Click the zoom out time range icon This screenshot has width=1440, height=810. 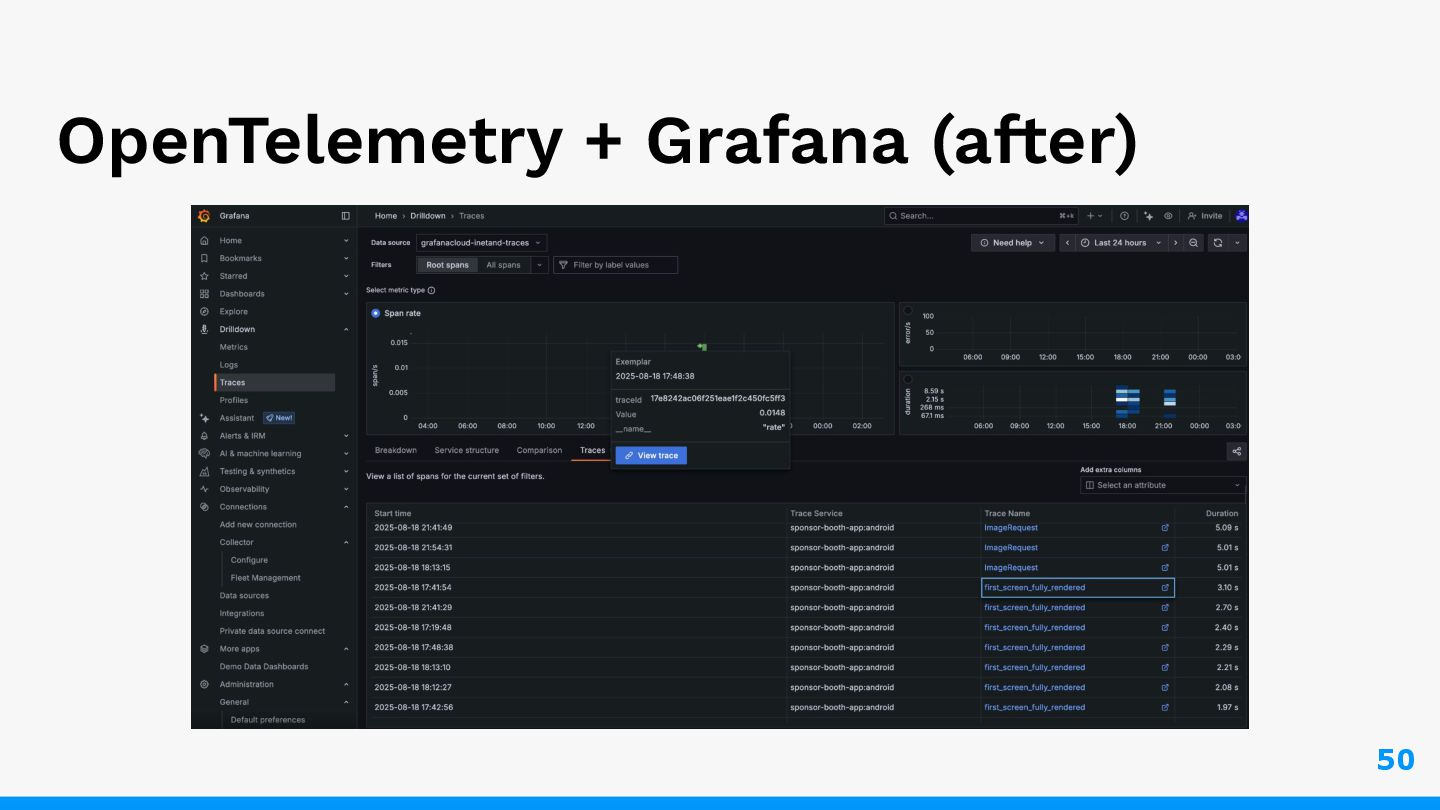pyautogui.click(x=1194, y=243)
